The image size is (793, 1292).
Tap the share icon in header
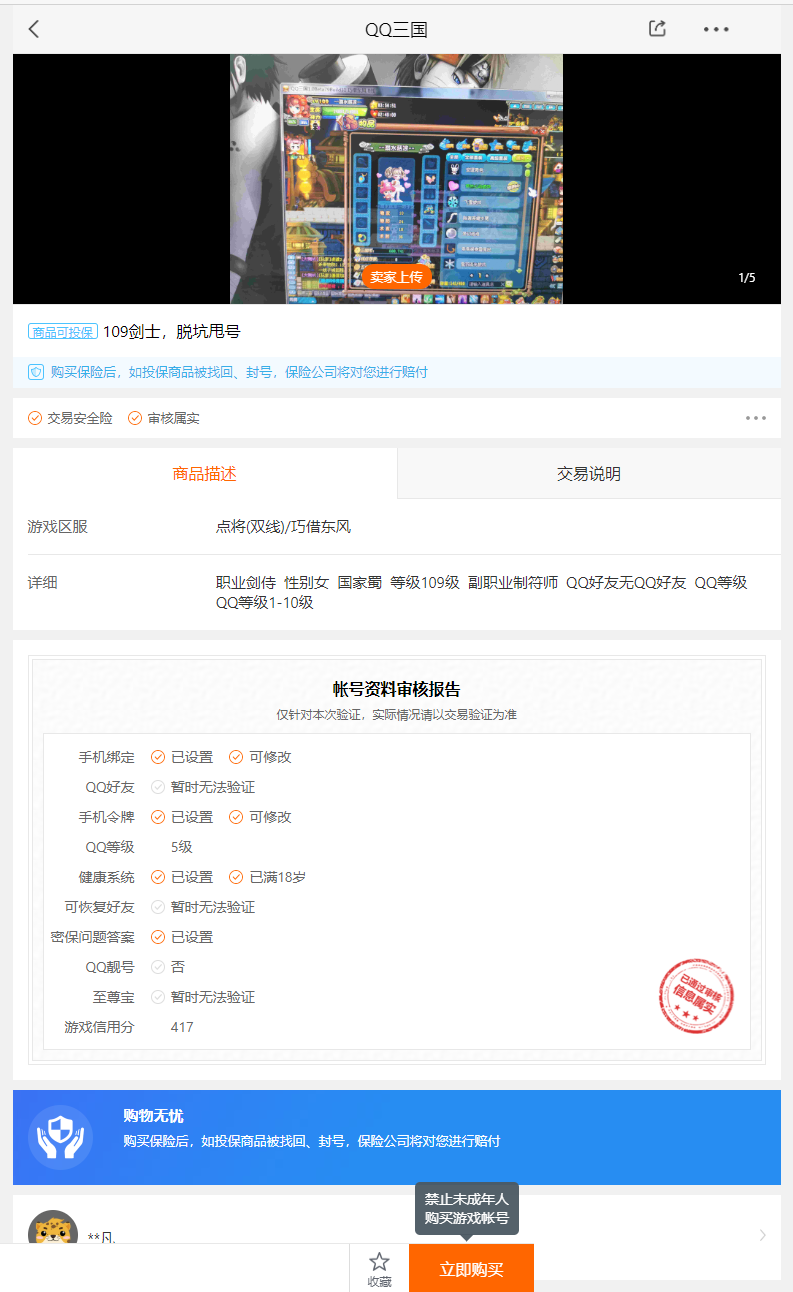657,29
